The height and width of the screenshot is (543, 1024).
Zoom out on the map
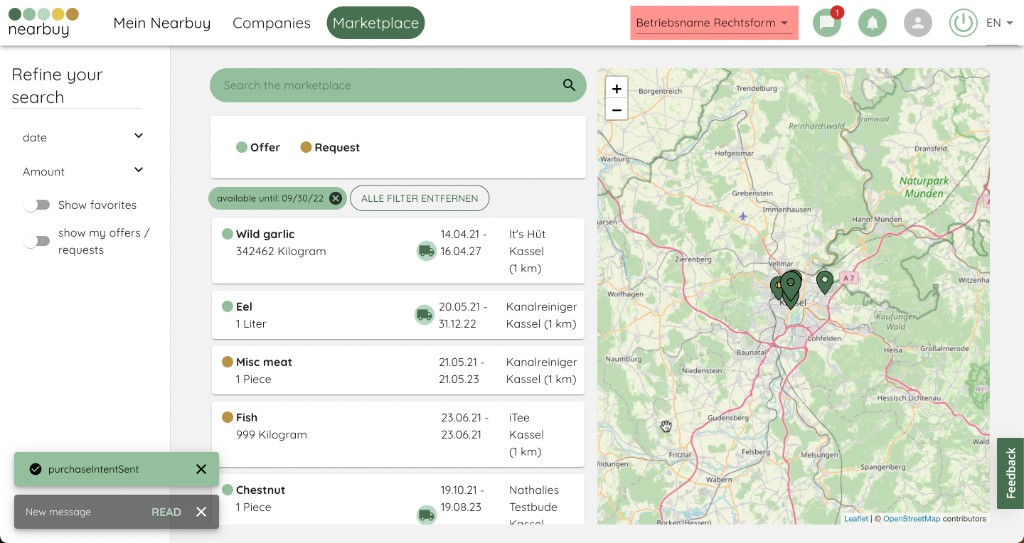(x=616, y=110)
